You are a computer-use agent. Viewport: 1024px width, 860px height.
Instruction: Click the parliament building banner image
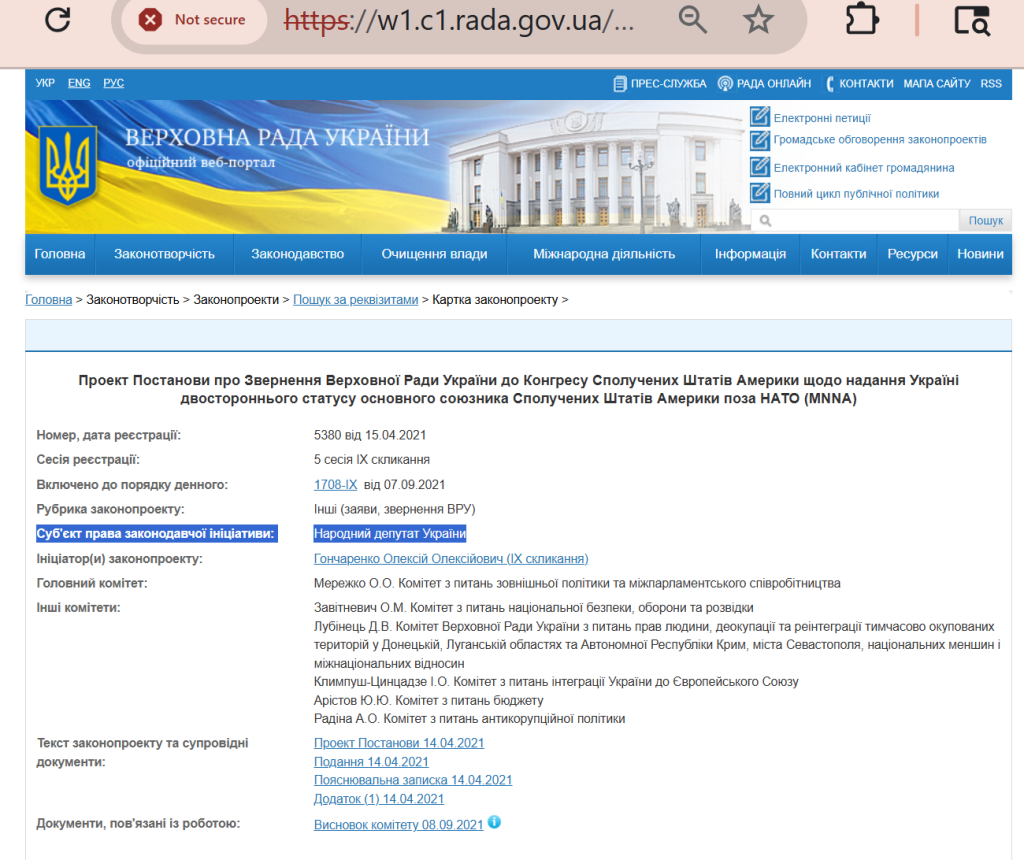coord(594,170)
